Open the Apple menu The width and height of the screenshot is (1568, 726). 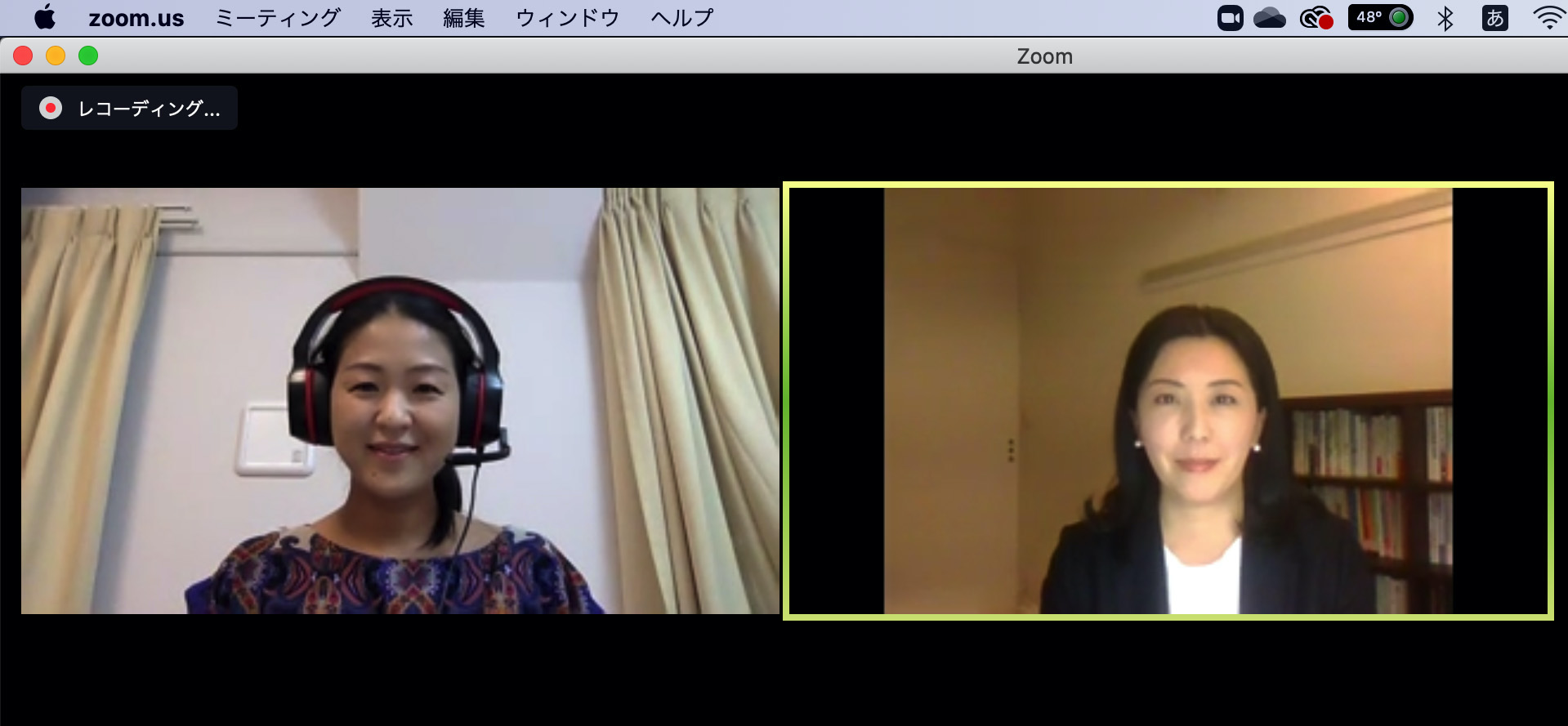(45, 17)
